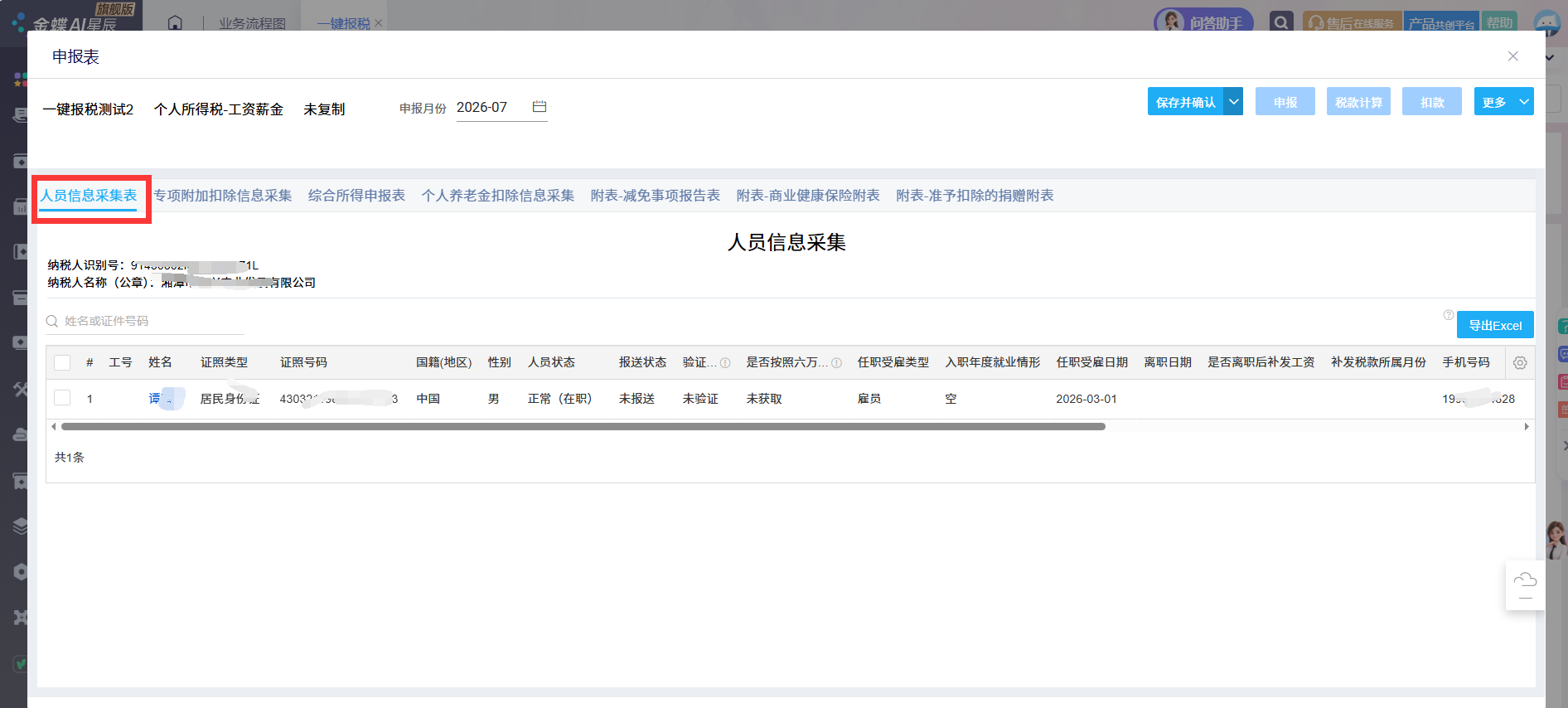The width and height of the screenshot is (1568, 708).
Task: Go to the home icon tab
Action: click(x=175, y=23)
